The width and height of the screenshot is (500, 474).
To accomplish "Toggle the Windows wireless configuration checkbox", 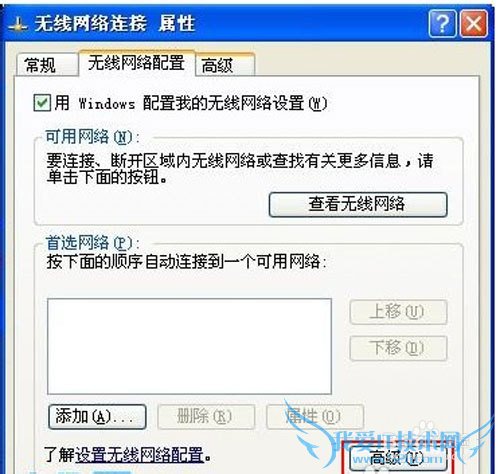I will (42, 103).
